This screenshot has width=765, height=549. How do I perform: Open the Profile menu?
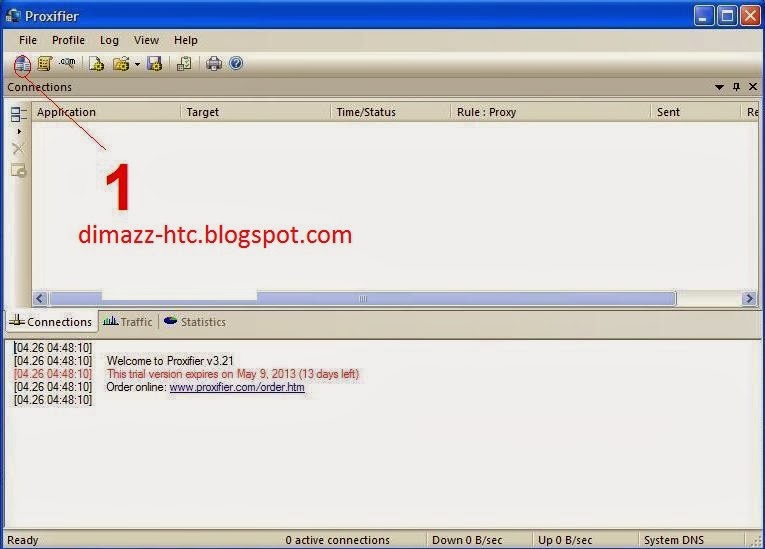pyautogui.click(x=68, y=40)
